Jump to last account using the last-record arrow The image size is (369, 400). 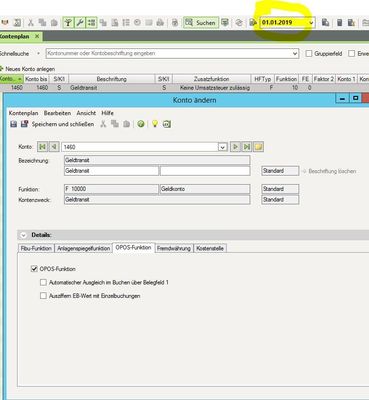(247, 147)
